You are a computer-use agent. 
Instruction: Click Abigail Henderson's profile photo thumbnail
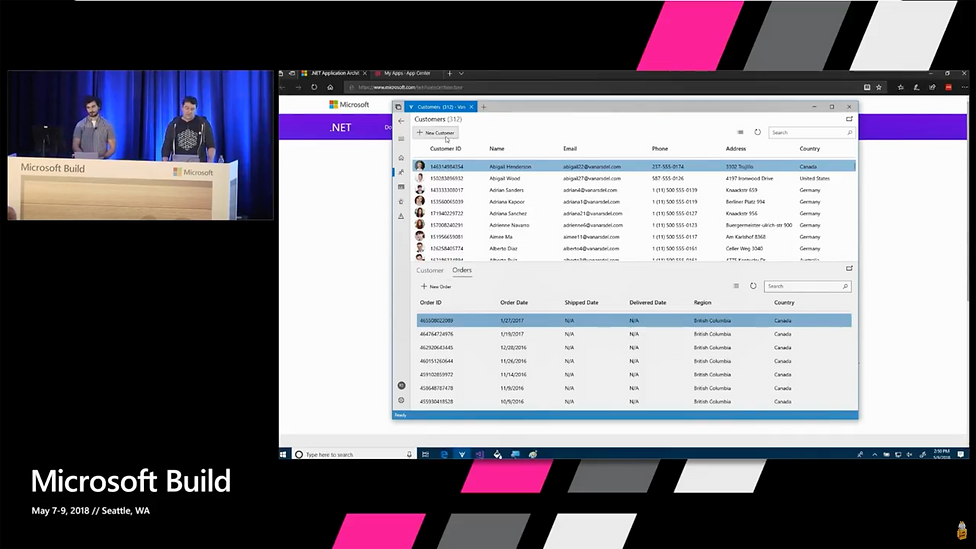click(420, 166)
